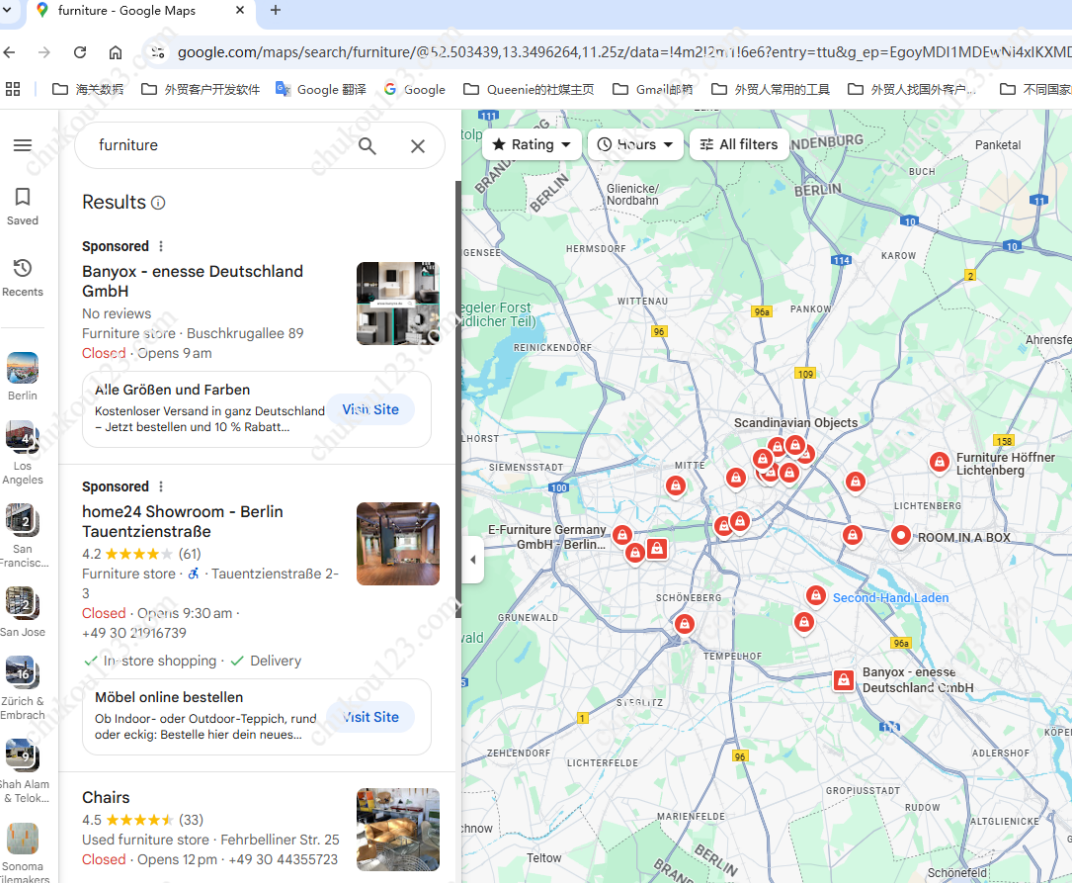Viewport: 1072px width, 883px height.
Task: Open the 外贸人找国外客户 bookmark folder
Action: pos(911,90)
